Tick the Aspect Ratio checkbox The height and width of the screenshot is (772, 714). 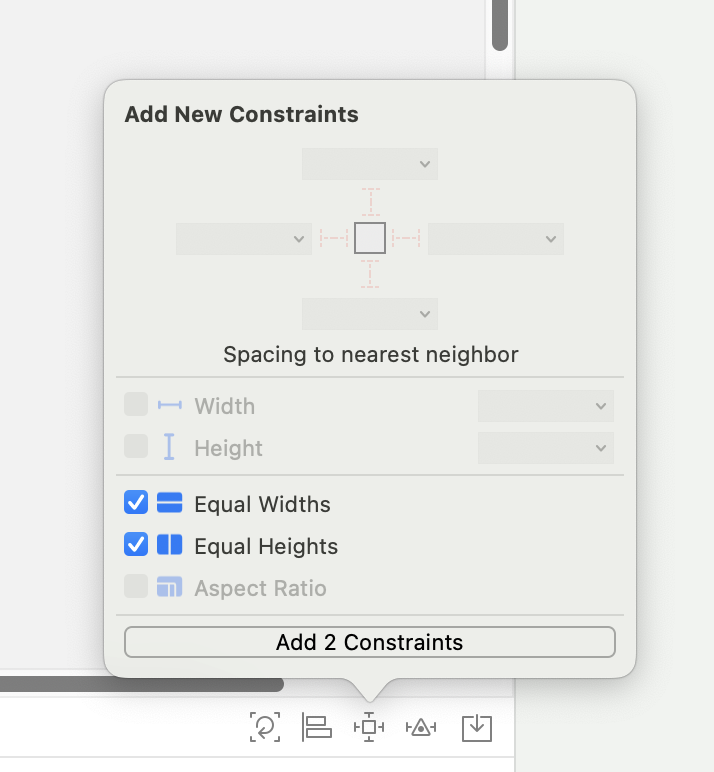[x=136, y=586]
